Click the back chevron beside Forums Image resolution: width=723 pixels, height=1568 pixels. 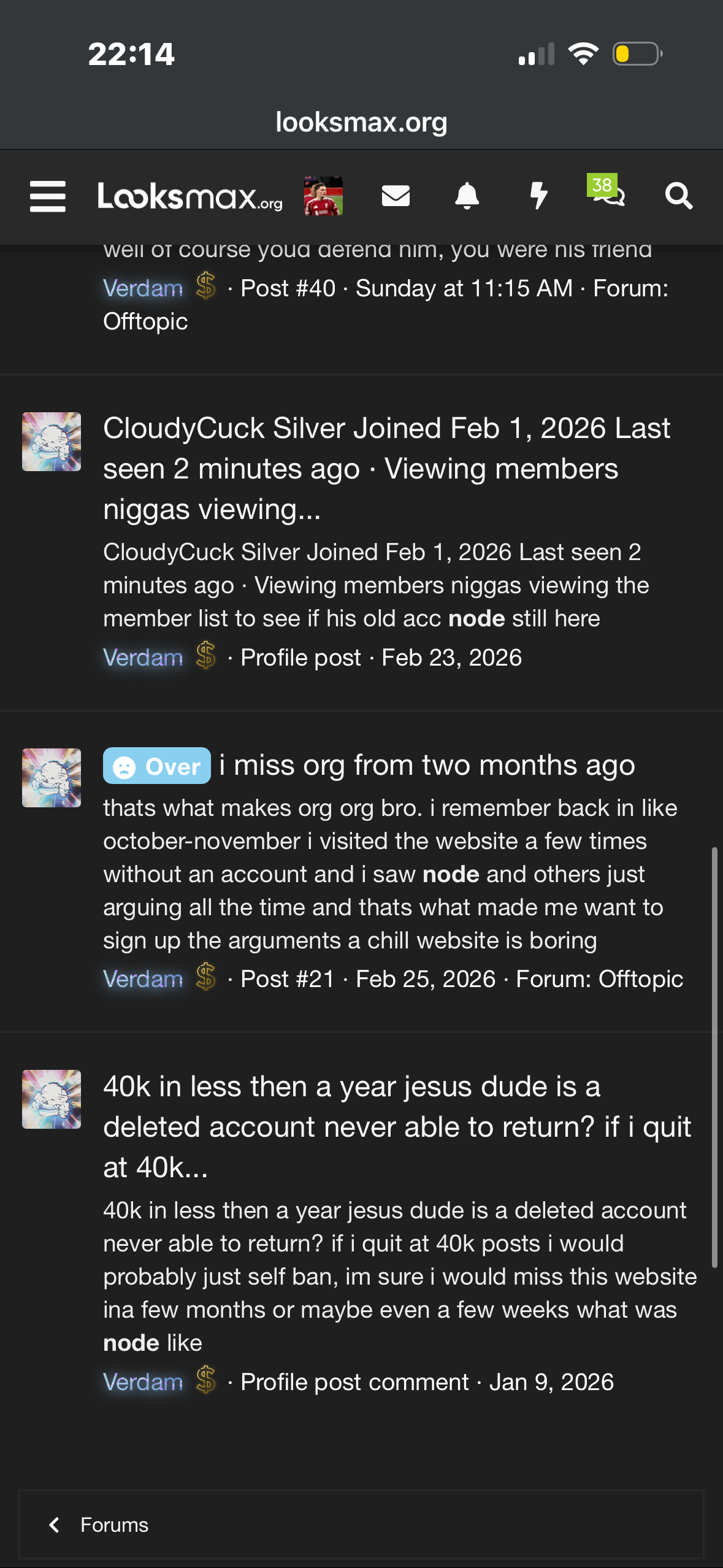tap(55, 1525)
